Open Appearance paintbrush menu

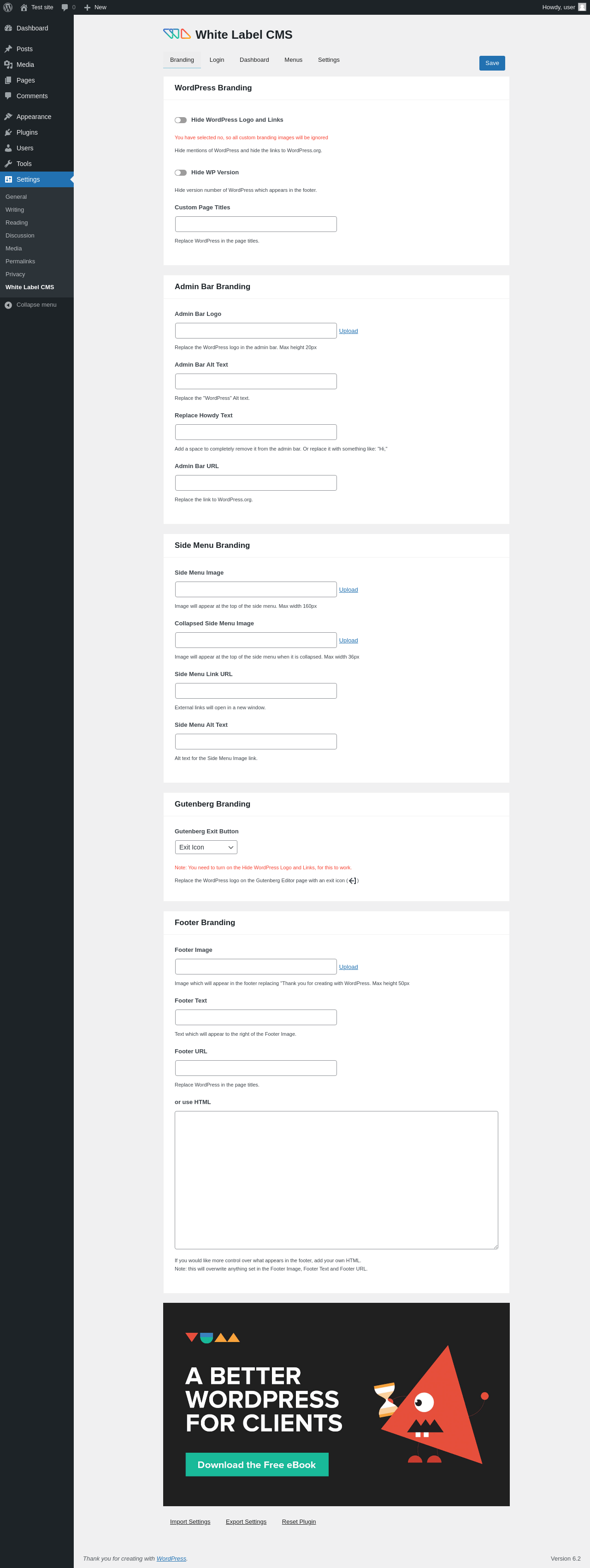8,116
